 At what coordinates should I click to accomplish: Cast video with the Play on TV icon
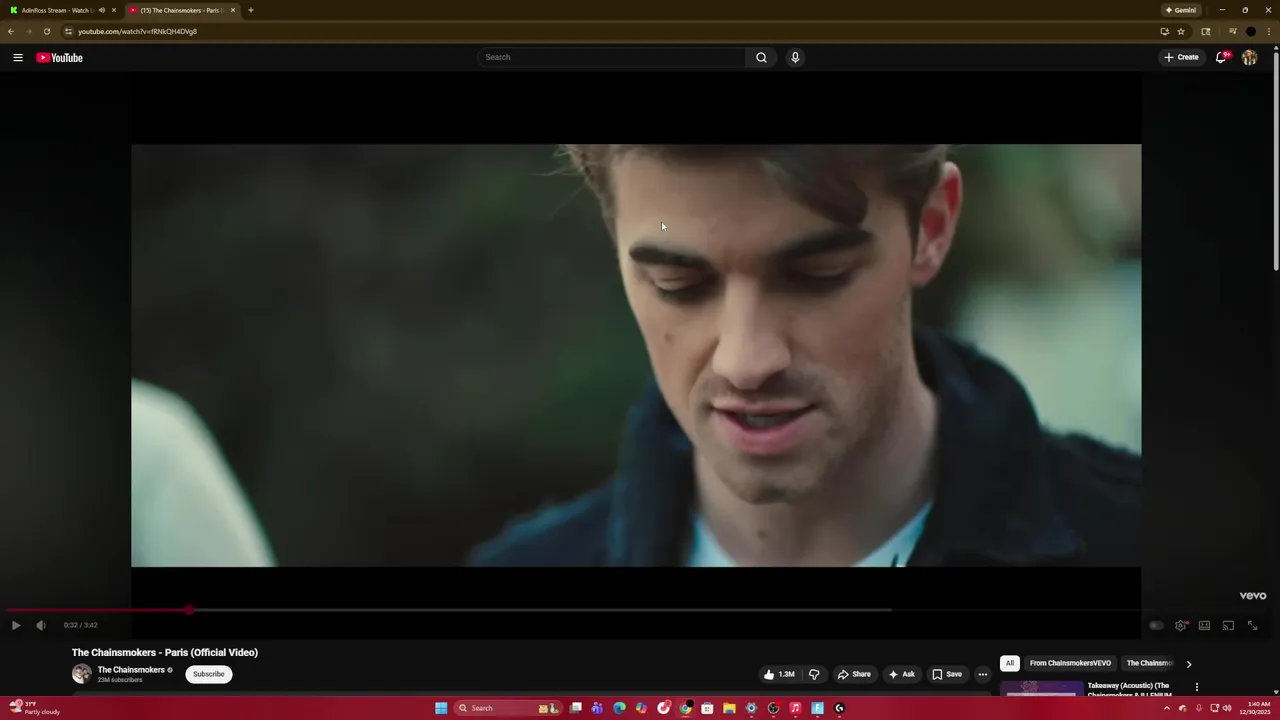tap(1228, 625)
